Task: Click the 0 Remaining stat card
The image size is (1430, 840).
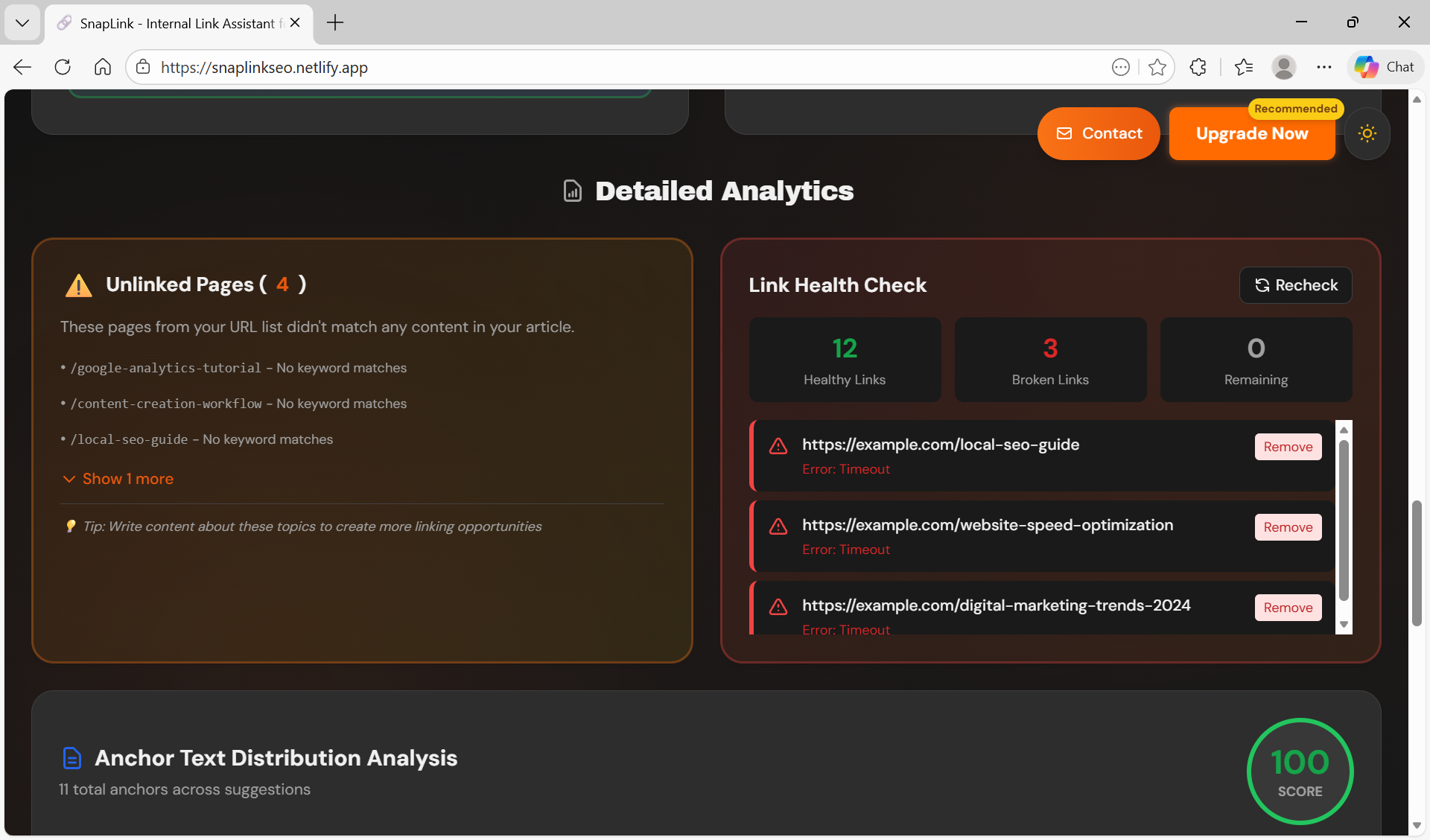Action: click(1256, 360)
